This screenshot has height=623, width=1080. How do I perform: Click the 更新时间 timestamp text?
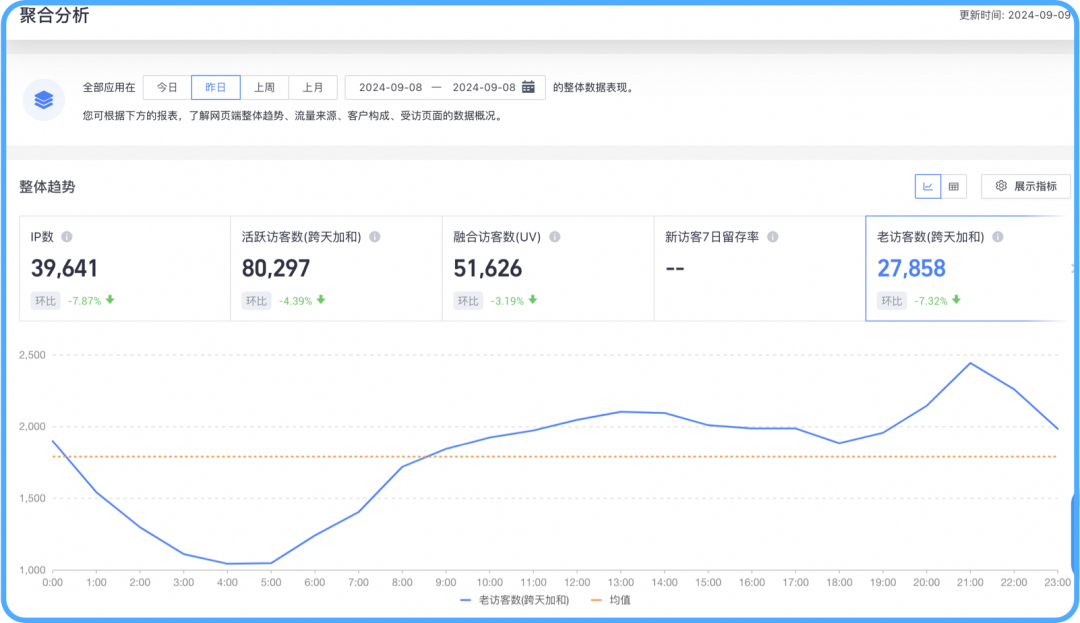1015,15
